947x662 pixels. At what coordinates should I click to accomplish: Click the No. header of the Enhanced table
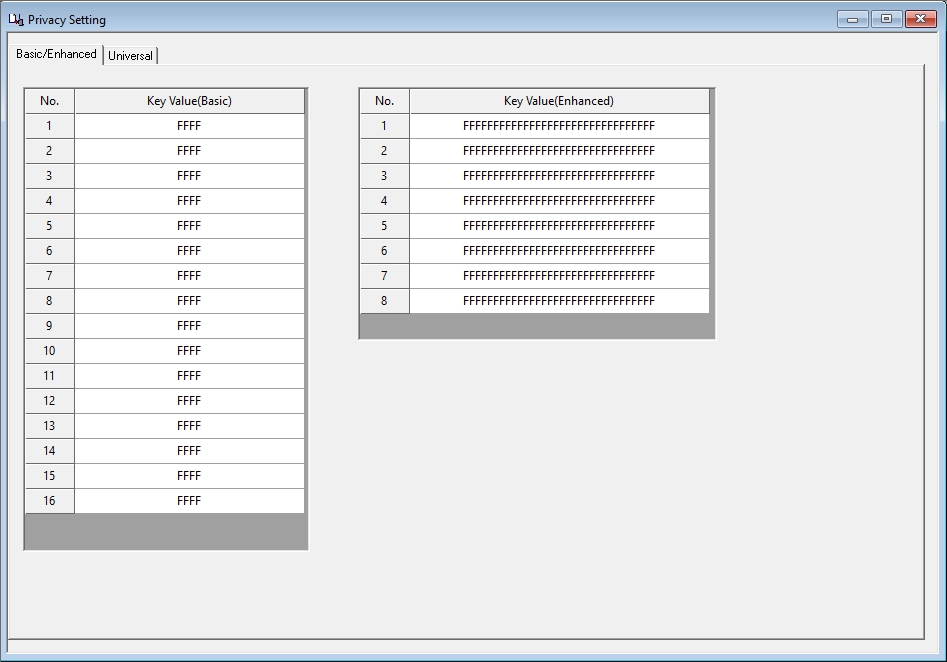pos(385,100)
